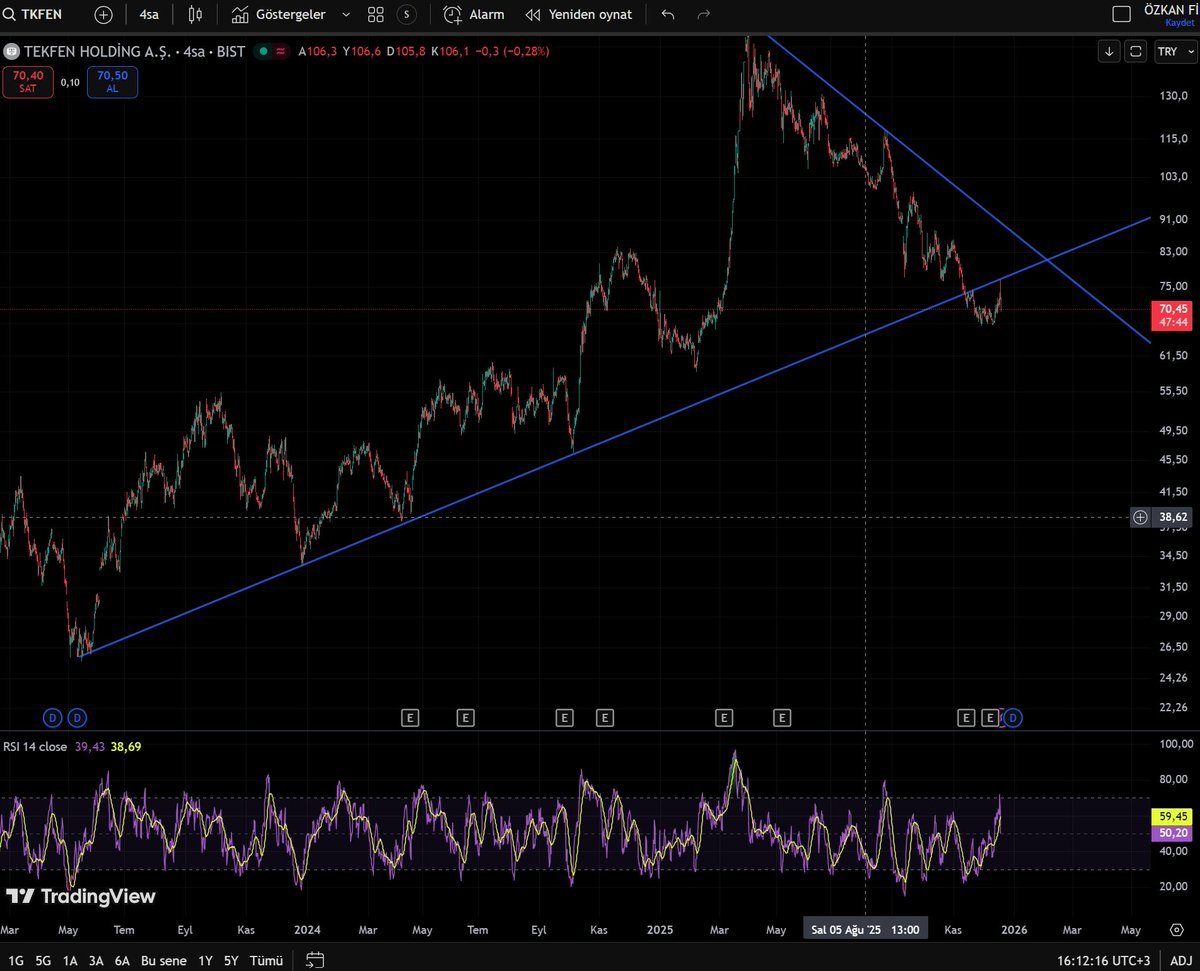Select the 6A time range
This screenshot has height=971, width=1200.
point(122,960)
